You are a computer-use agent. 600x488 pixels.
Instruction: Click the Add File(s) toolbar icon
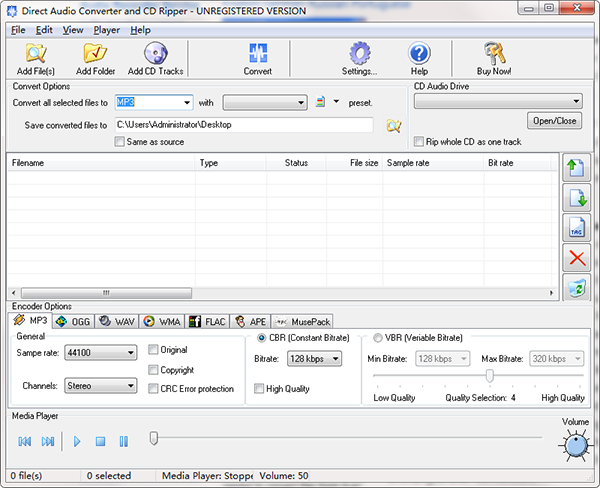click(x=36, y=53)
